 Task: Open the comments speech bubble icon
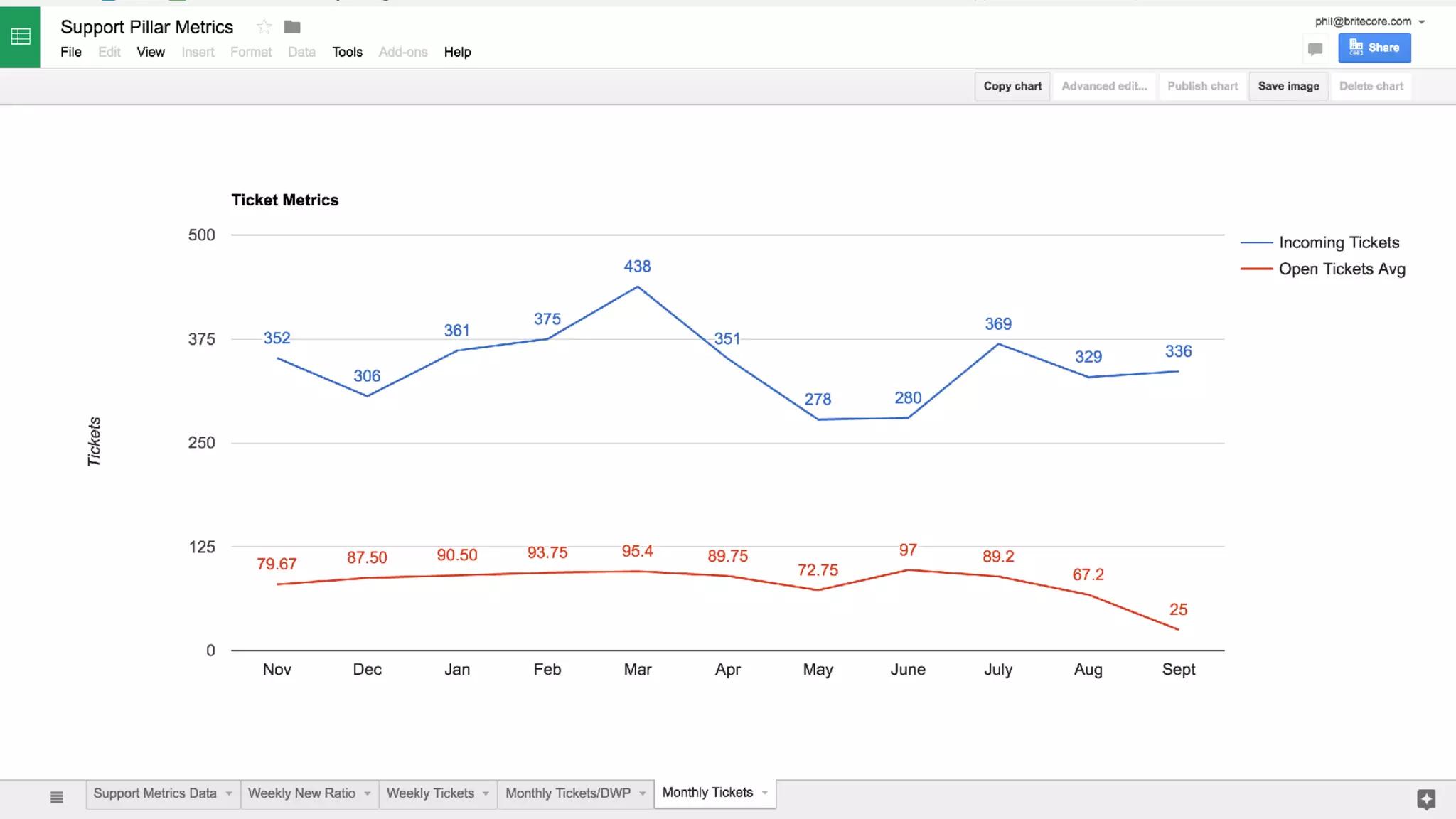(x=1315, y=48)
